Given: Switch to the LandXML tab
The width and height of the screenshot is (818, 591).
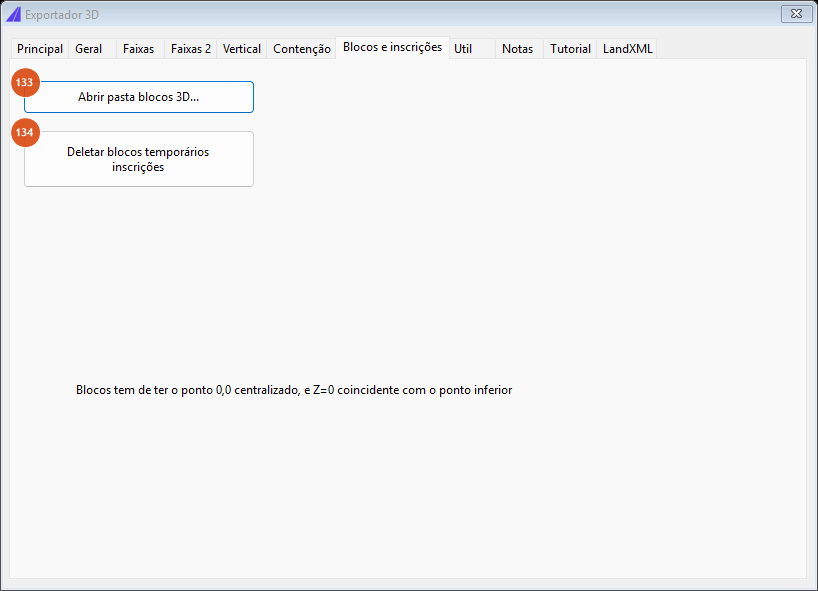Looking at the screenshot, I should 627,49.
